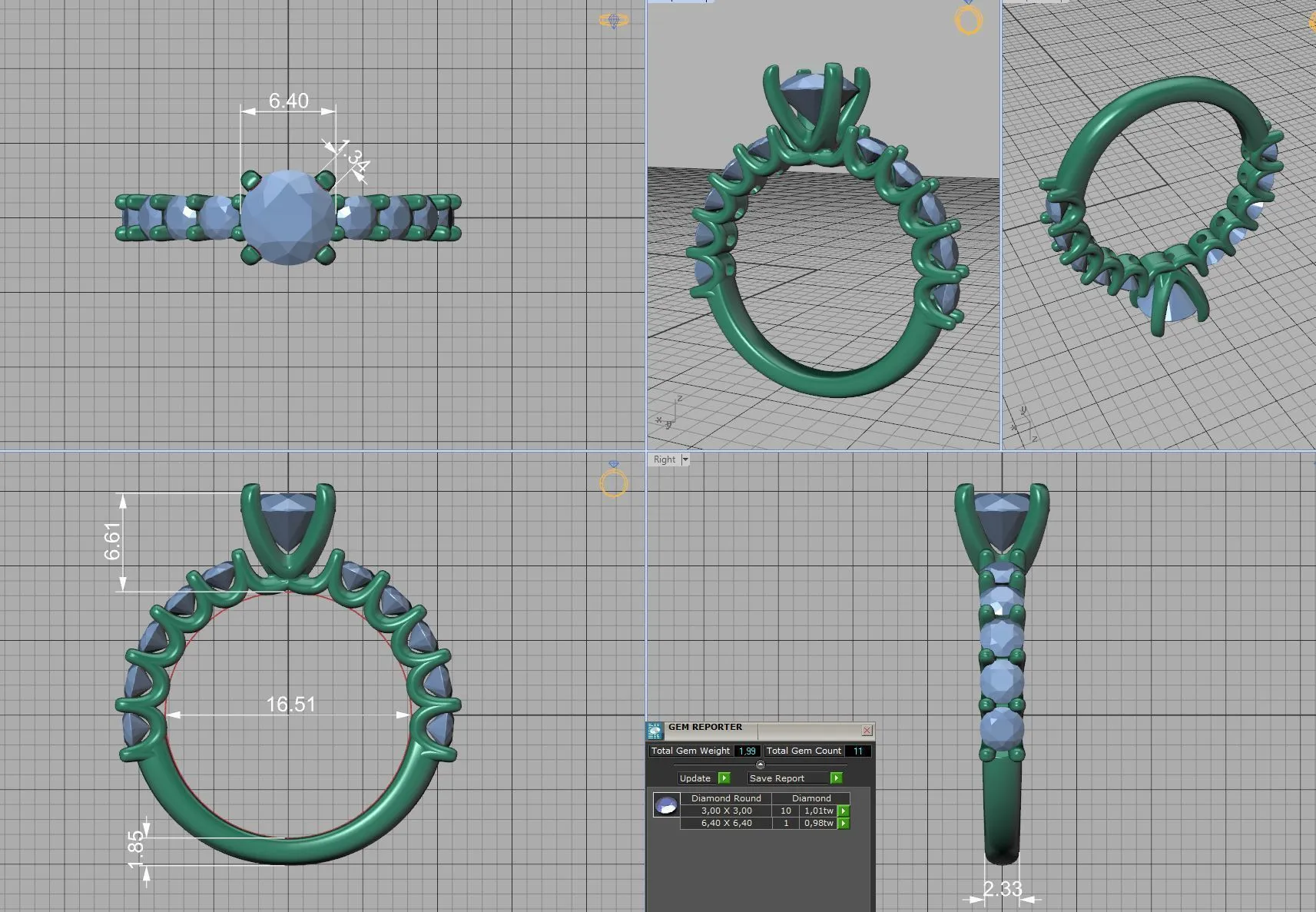This screenshot has height=912, width=1316.
Task: Click green arrow on the 6,40 X 6,40 row
Action: coord(844,823)
